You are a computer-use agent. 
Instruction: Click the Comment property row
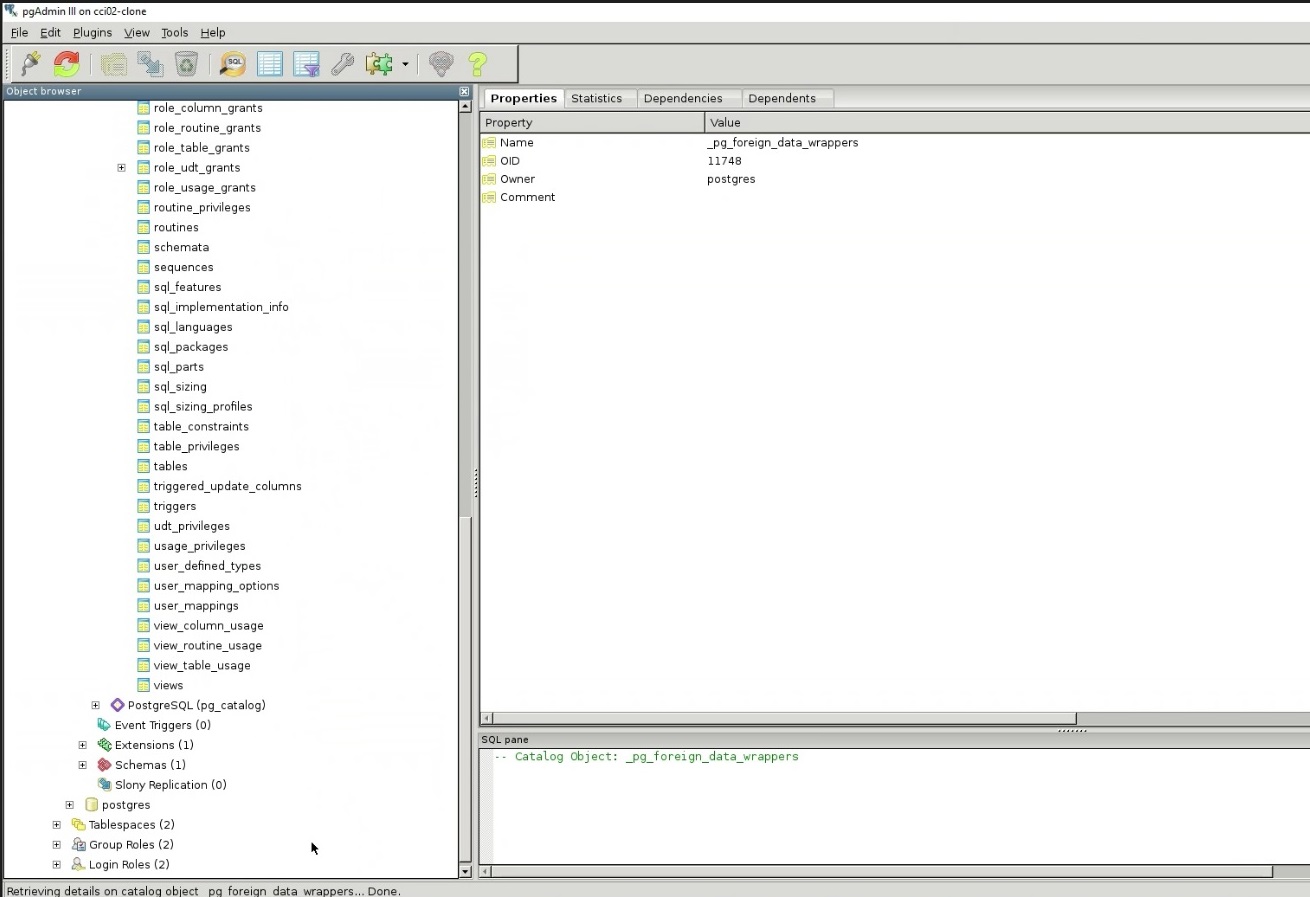527,197
